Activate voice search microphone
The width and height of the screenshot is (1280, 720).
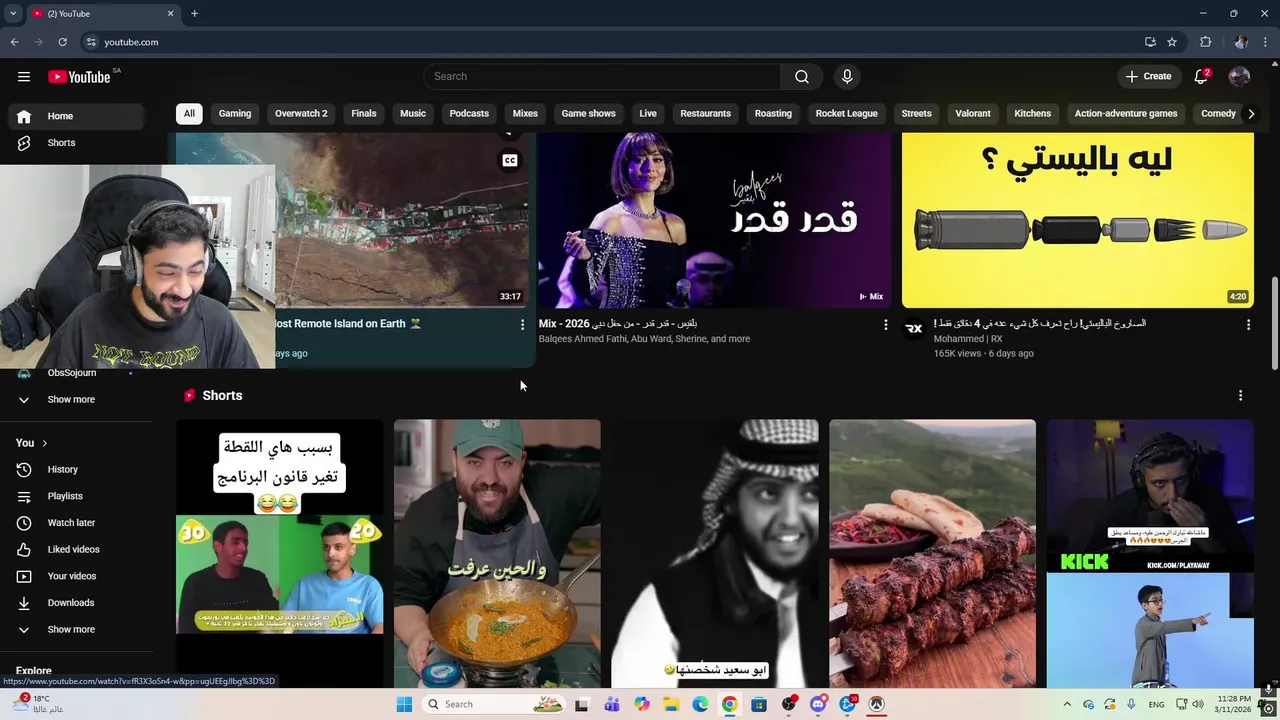click(847, 77)
